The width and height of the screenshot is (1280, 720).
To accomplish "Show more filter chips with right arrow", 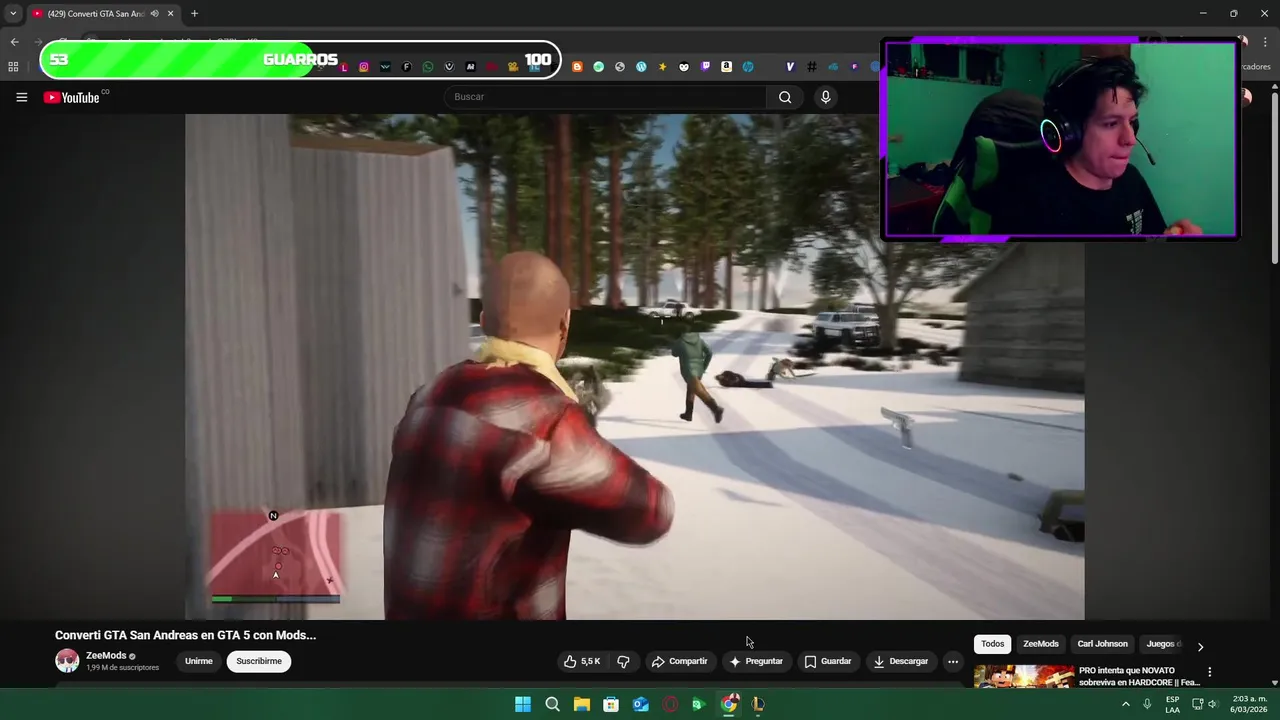I will pyautogui.click(x=1200, y=646).
